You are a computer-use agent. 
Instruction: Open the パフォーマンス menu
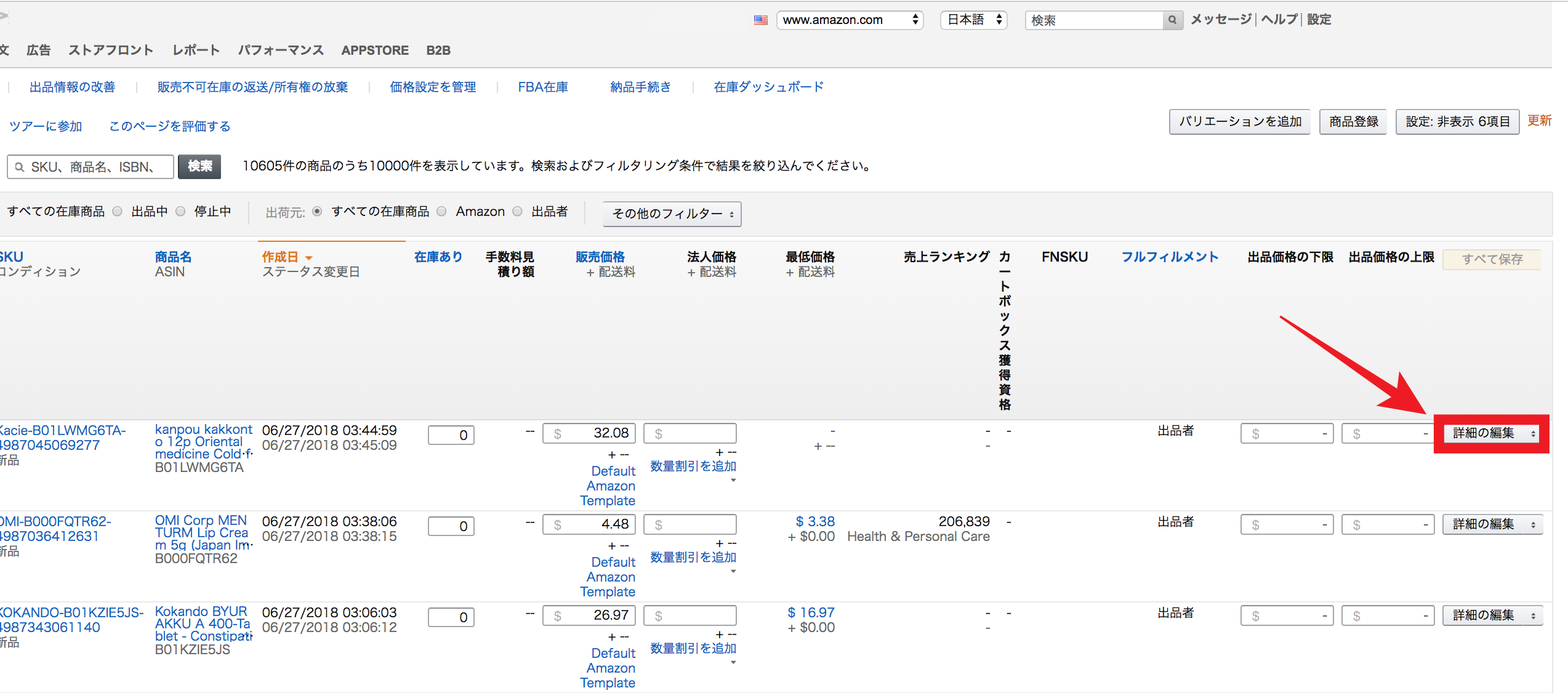[281, 50]
